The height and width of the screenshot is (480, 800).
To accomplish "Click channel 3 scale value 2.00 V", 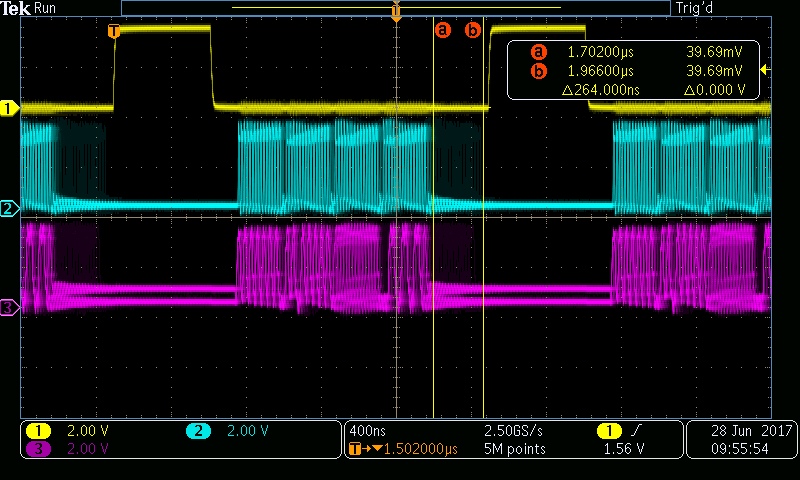I will point(88,449).
